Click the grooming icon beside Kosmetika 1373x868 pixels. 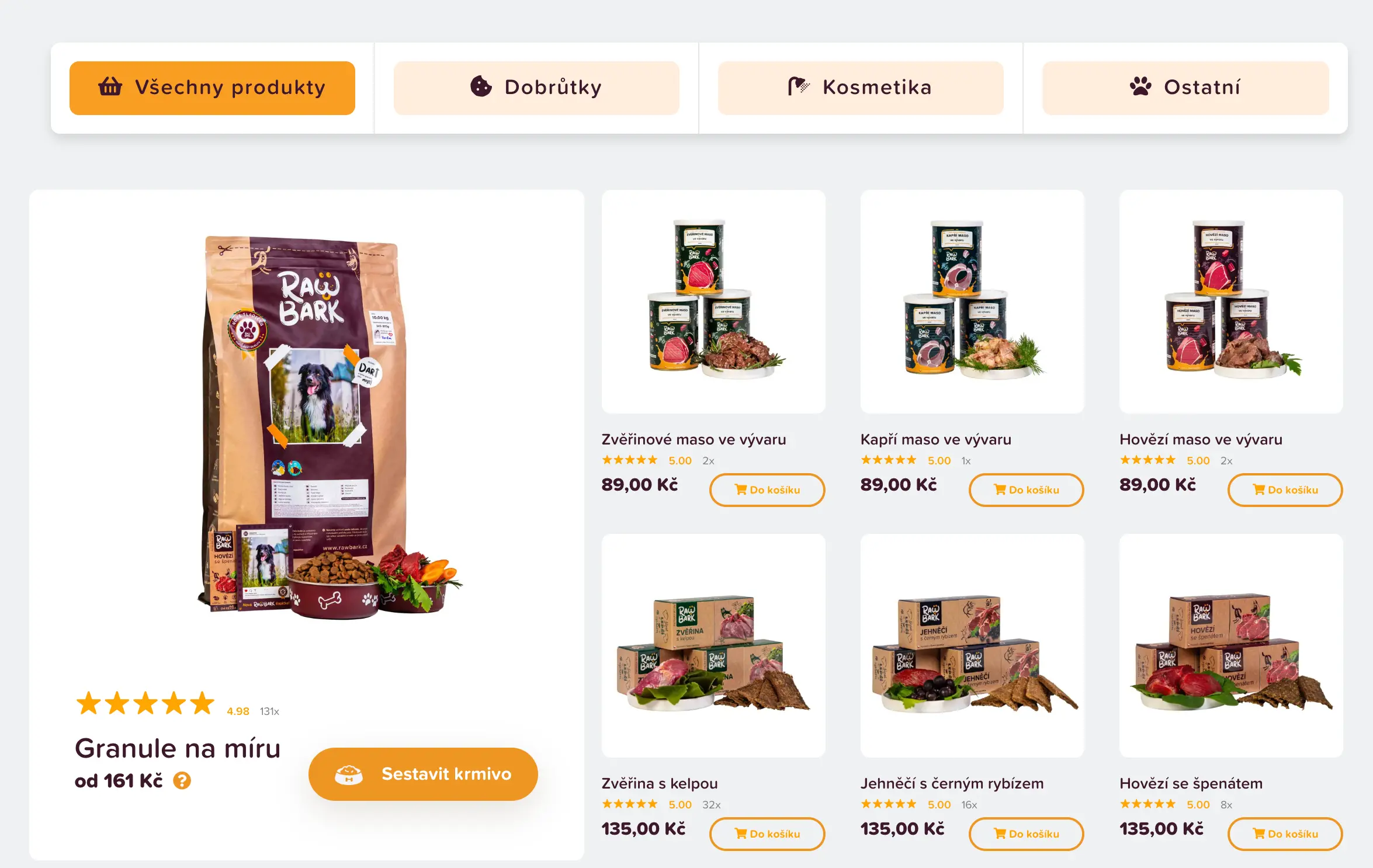pyautogui.click(x=799, y=86)
